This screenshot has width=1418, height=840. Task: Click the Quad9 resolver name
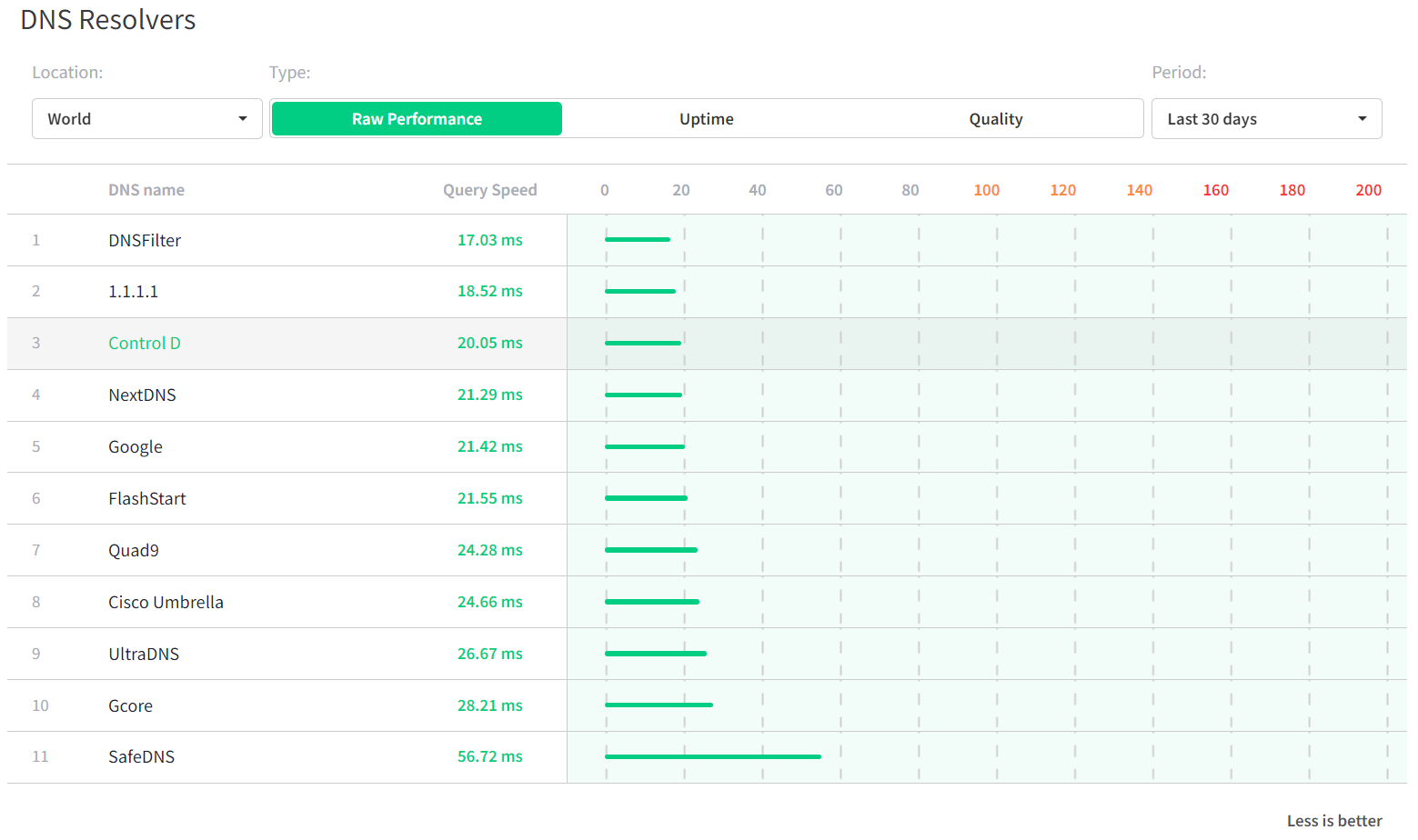point(134,551)
